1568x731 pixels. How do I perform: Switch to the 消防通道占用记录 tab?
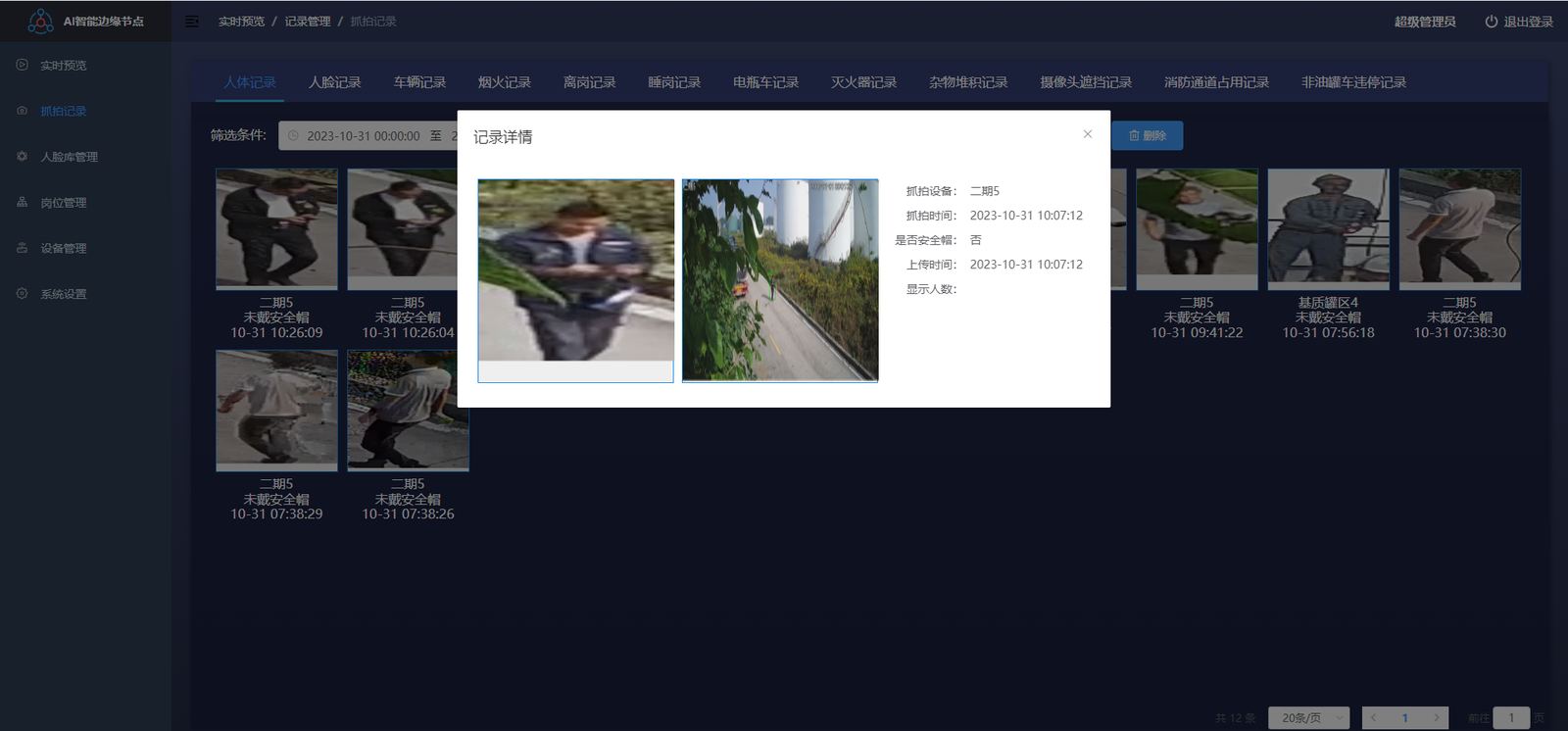click(x=1217, y=82)
